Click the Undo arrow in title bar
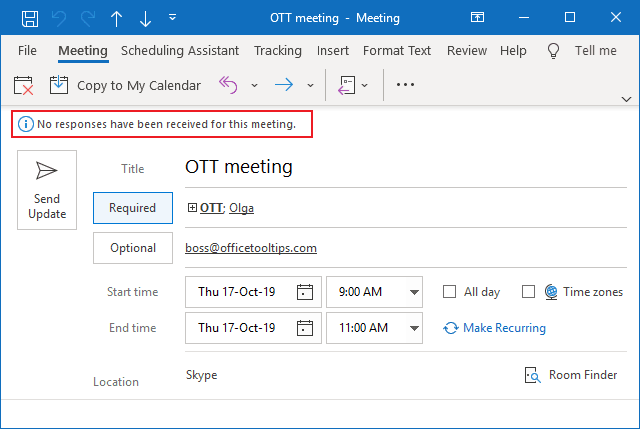The image size is (640, 429). click(59, 18)
